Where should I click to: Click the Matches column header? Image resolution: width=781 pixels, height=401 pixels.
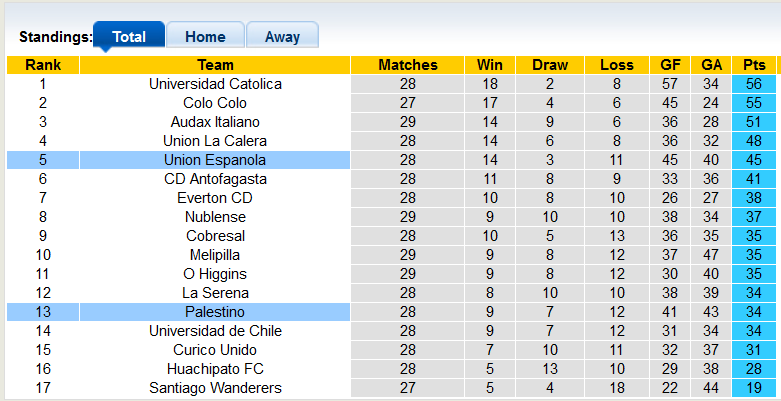(x=408, y=65)
